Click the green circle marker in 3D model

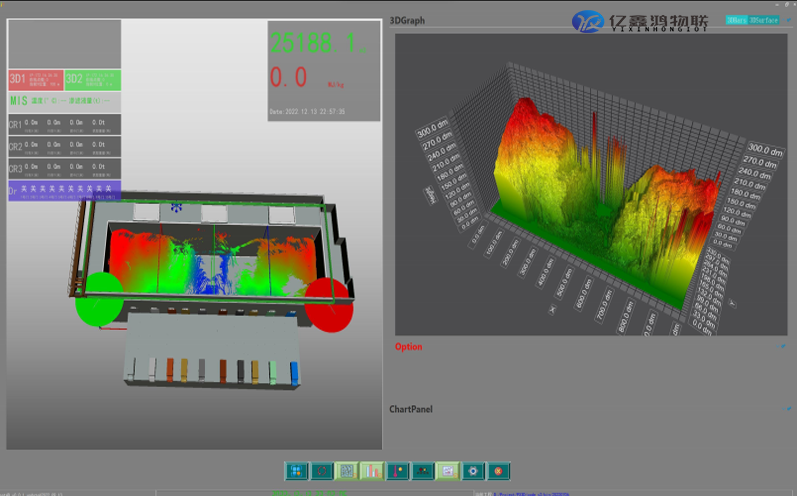(x=99, y=299)
